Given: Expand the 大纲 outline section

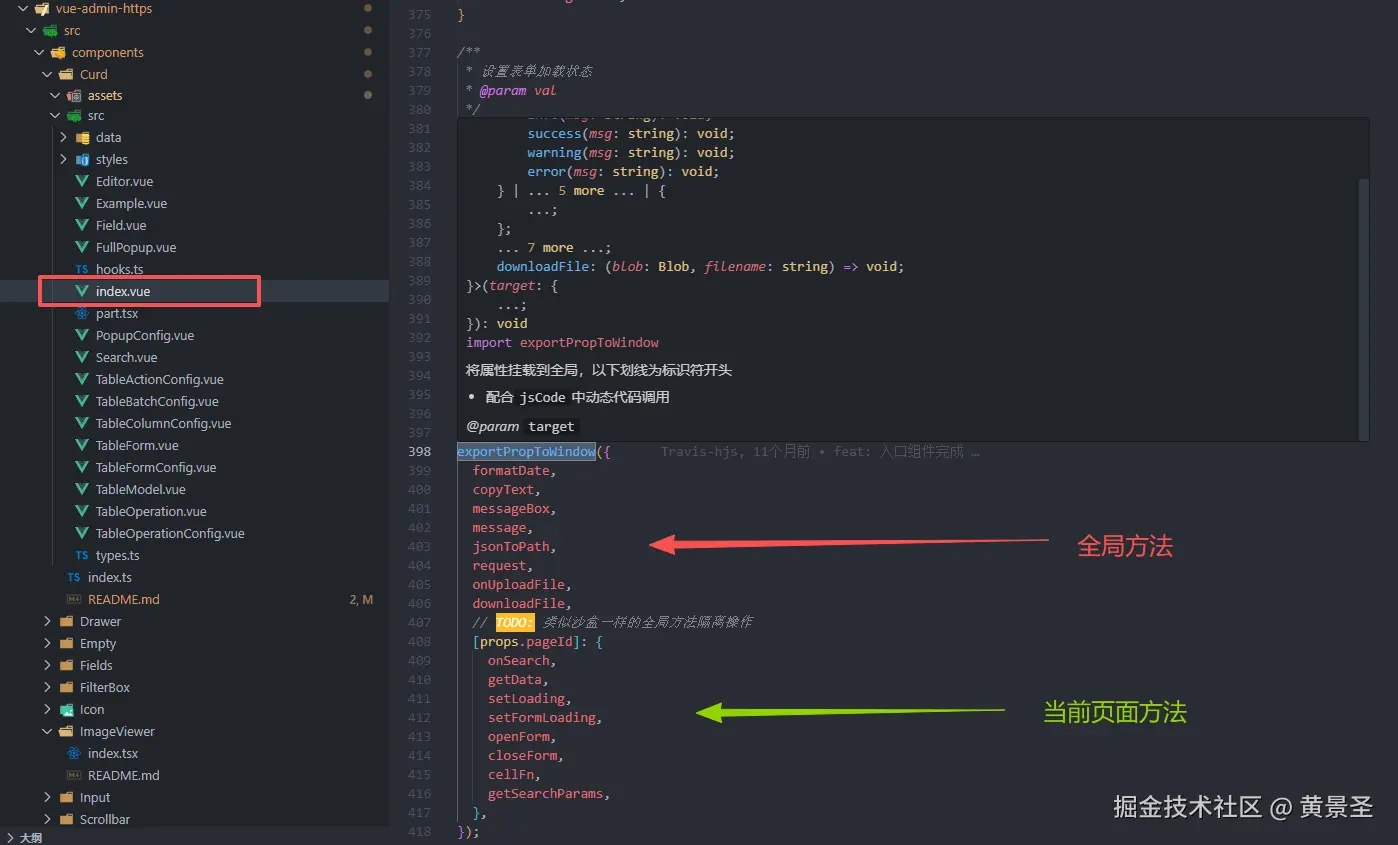Looking at the screenshot, I should [9, 838].
